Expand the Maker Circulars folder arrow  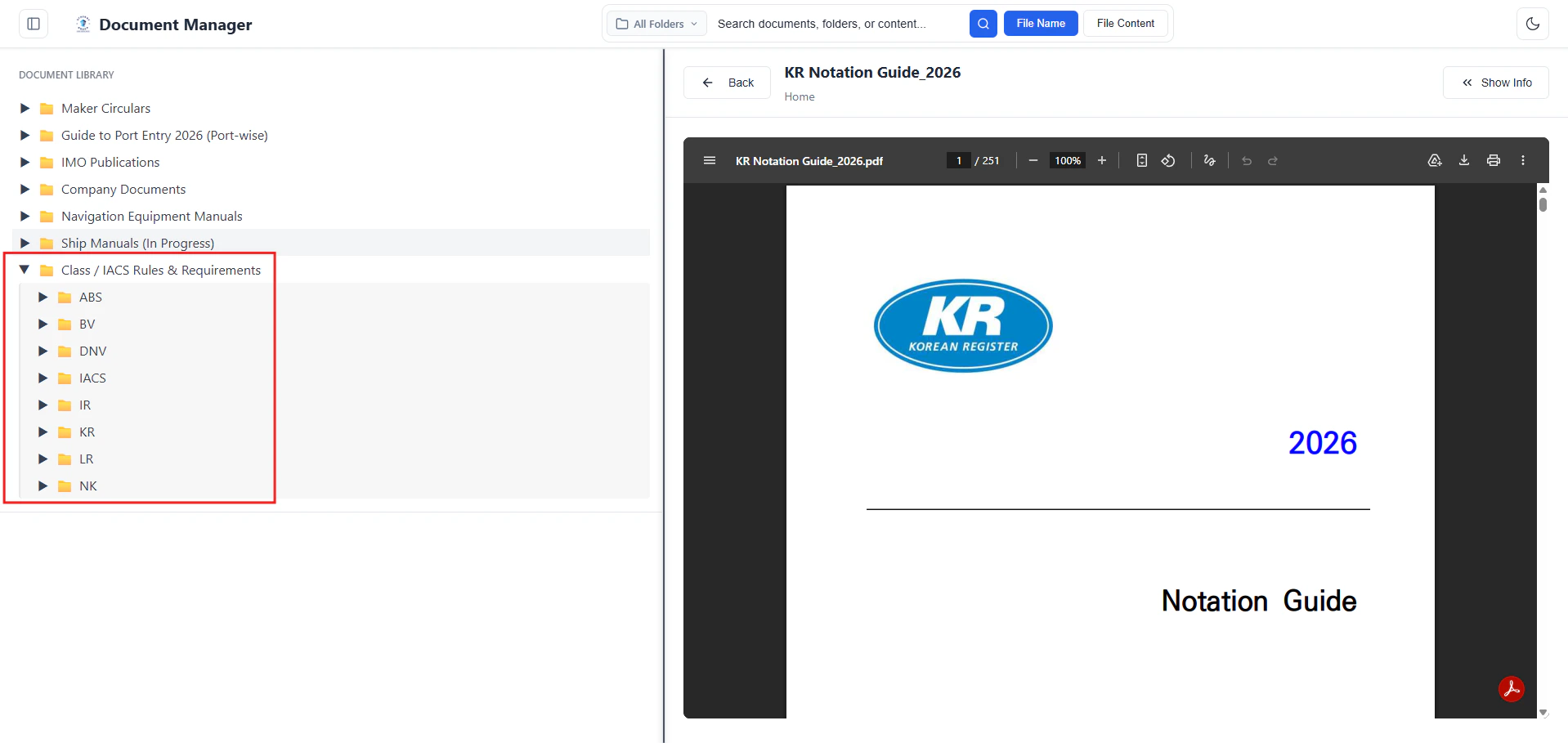coord(25,108)
